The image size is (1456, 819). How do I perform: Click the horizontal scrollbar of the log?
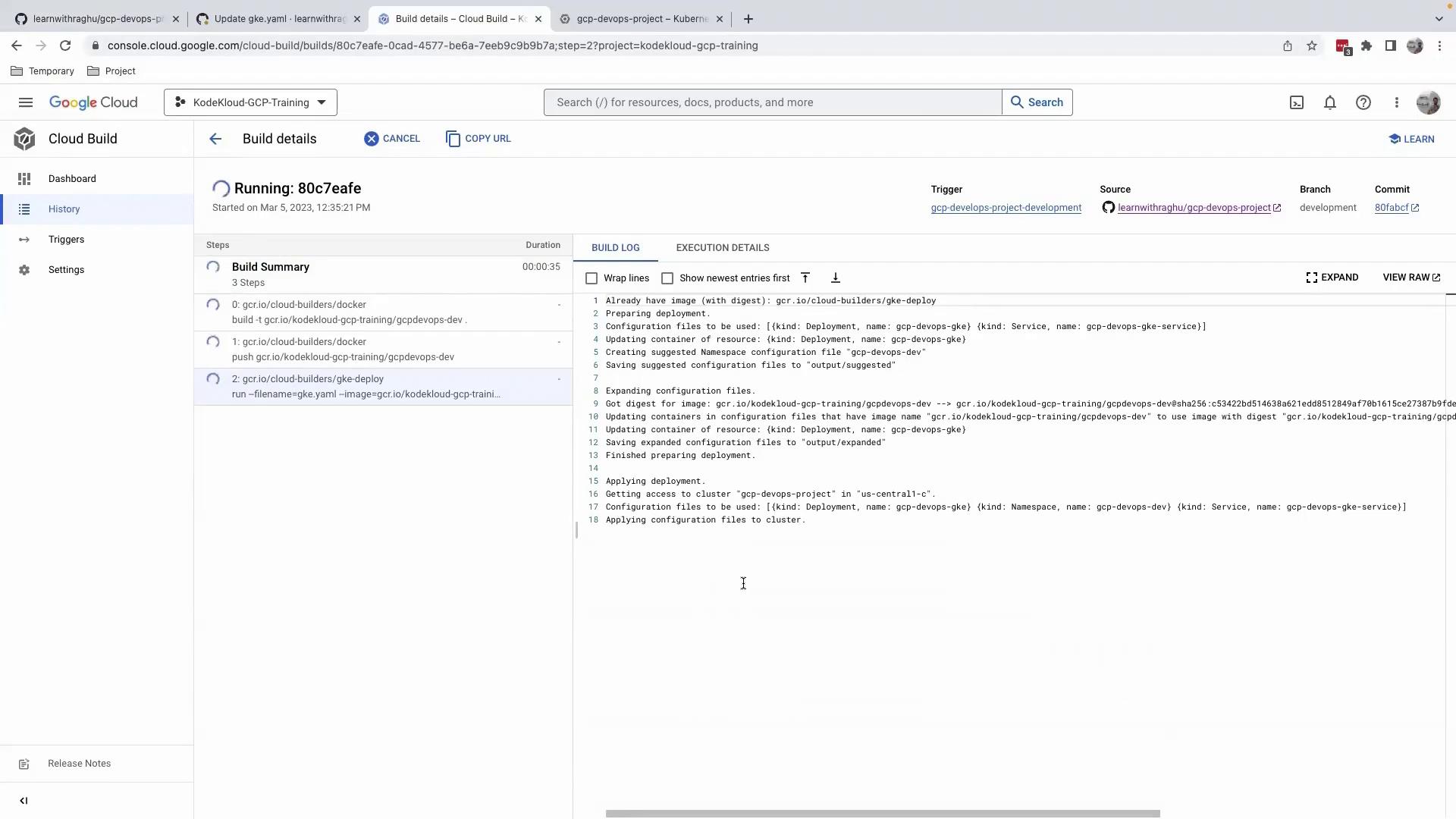tap(883, 814)
